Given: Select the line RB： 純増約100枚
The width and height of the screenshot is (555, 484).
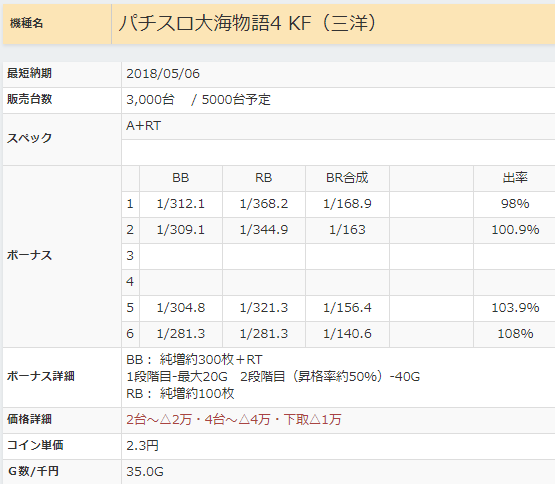Looking at the screenshot, I should pos(180,393).
